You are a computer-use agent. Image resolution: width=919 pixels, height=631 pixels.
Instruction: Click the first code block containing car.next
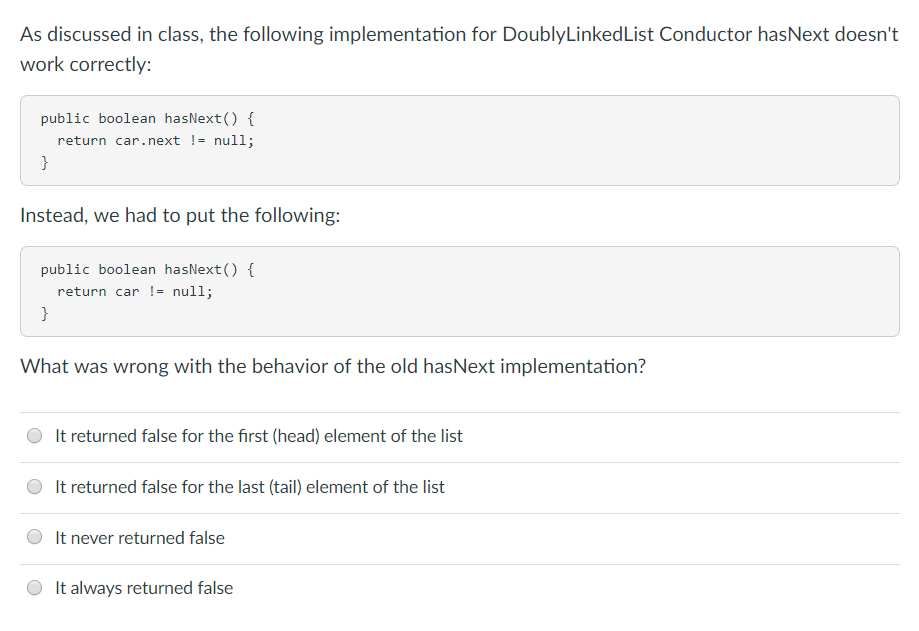[459, 140]
